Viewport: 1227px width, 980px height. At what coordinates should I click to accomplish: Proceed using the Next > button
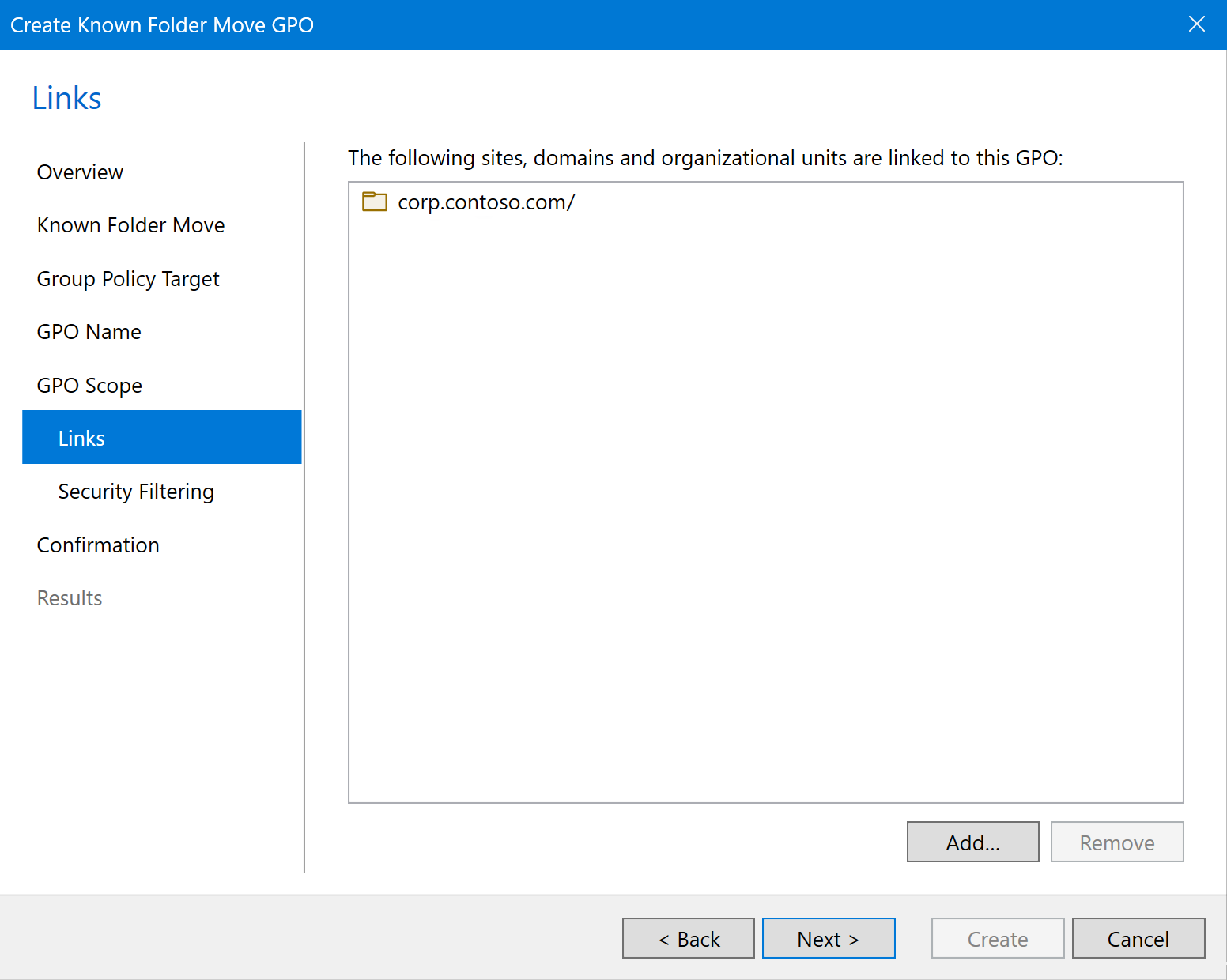pyautogui.click(x=828, y=939)
